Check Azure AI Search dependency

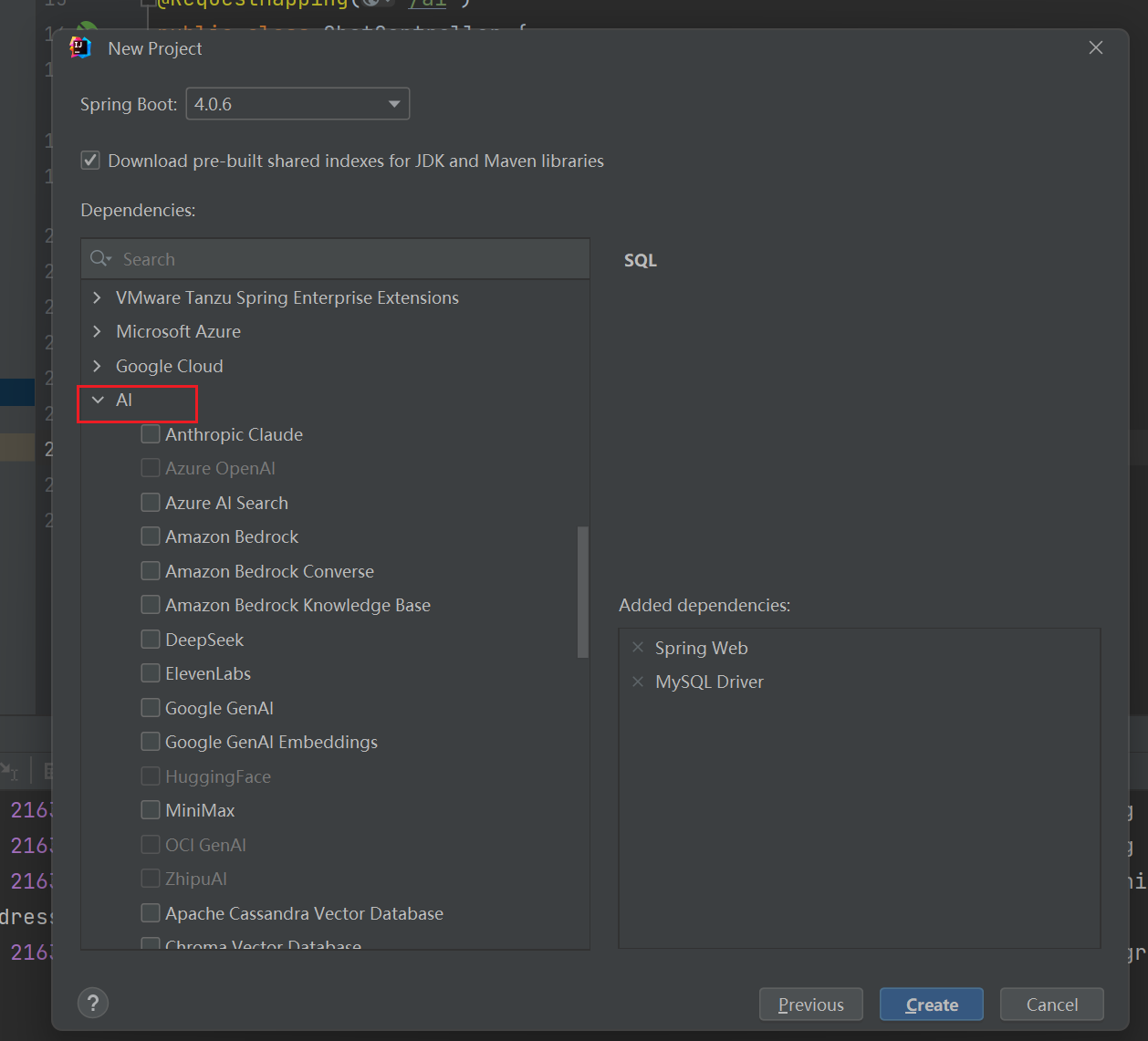(x=151, y=503)
